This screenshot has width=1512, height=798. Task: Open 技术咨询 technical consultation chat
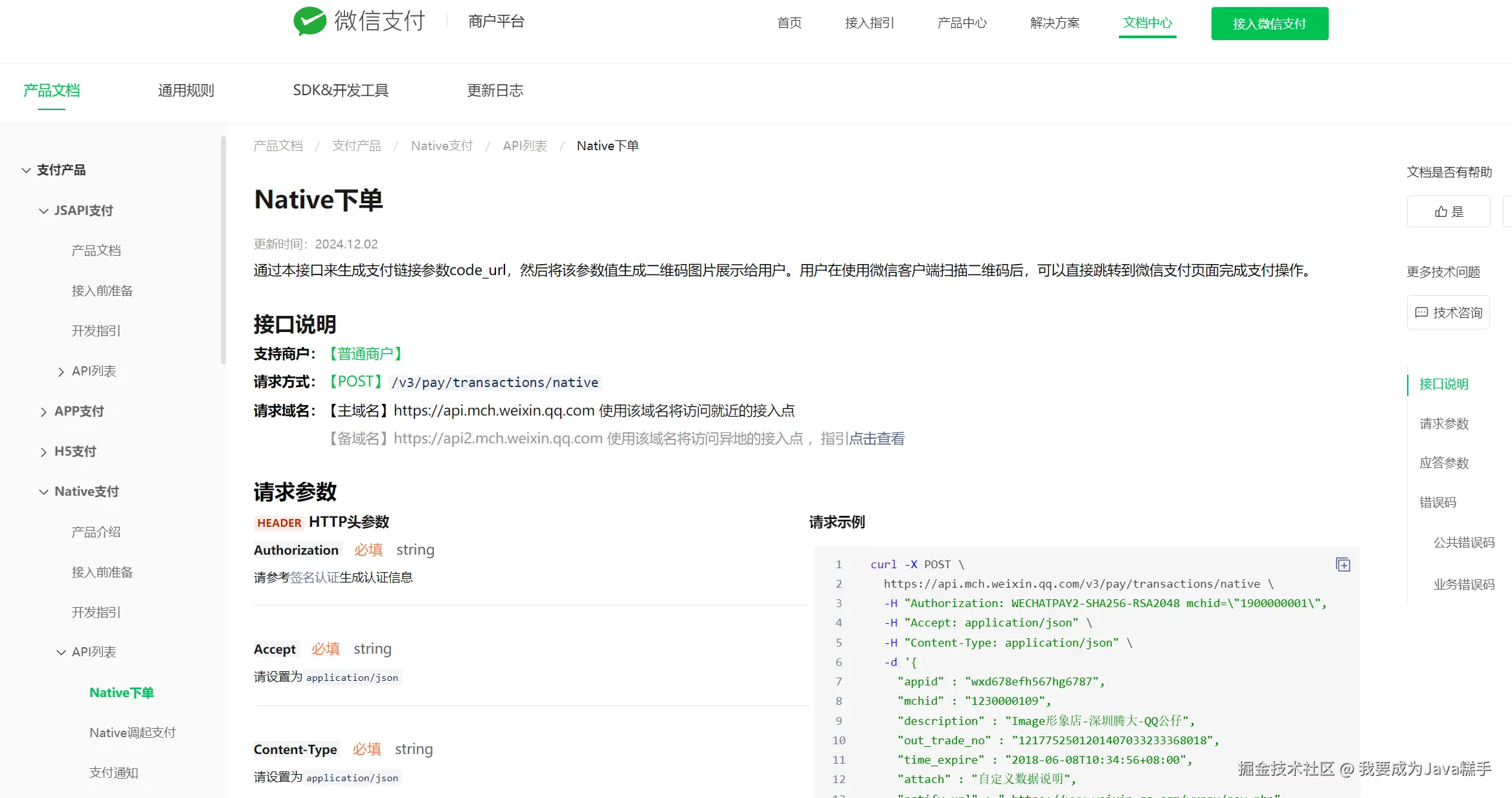pos(1449,312)
